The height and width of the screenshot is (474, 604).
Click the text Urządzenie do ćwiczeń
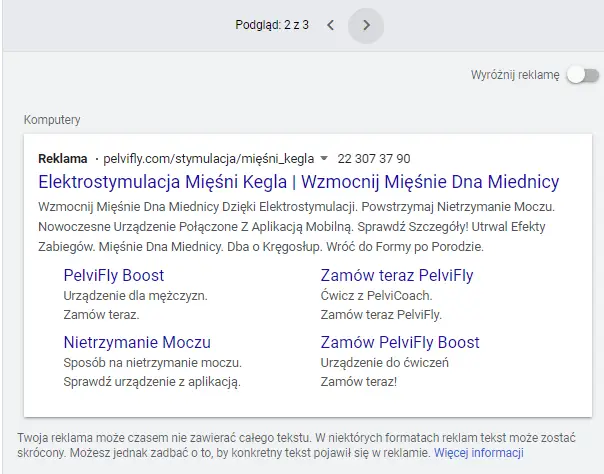click(x=384, y=363)
